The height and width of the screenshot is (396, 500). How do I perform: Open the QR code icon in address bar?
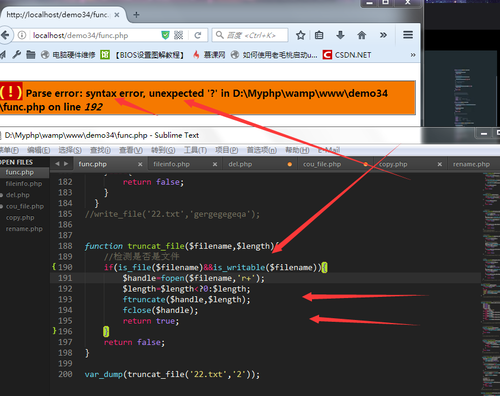point(179,35)
